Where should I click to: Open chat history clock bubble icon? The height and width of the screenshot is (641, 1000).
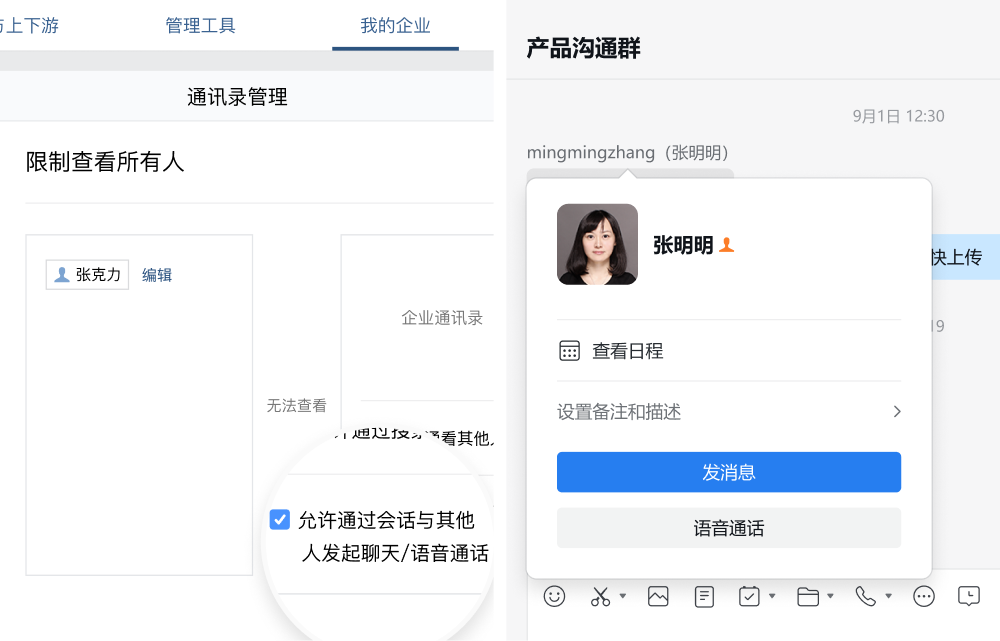point(969,596)
